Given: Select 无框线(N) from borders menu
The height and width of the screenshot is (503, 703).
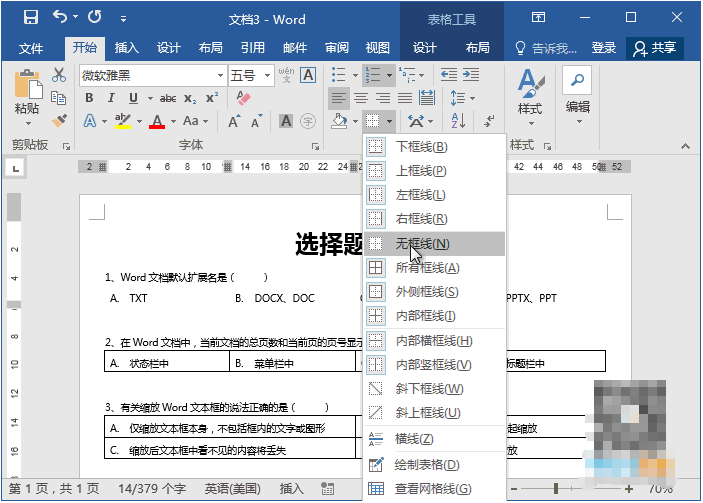Looking at the screenshot, I should (422, 243).
